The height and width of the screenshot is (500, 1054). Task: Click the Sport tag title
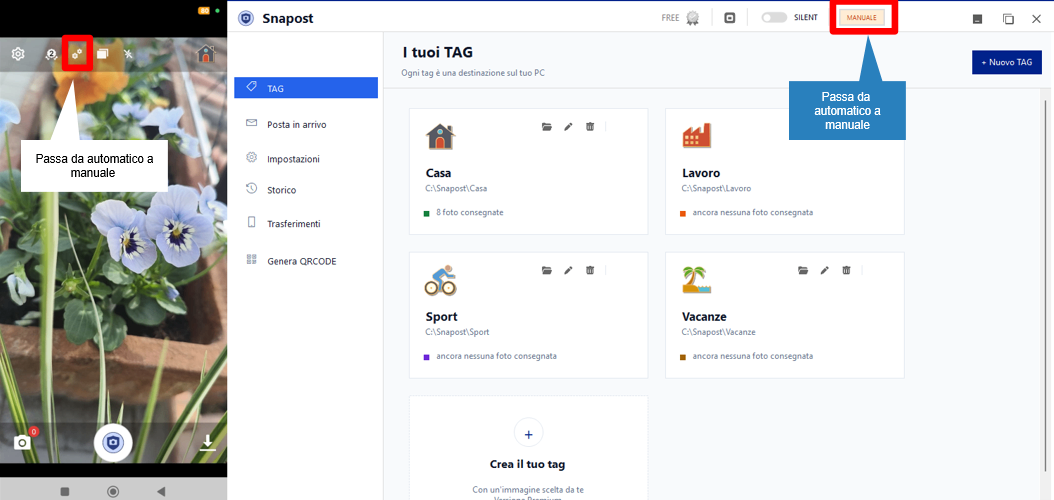pos(442,317)
